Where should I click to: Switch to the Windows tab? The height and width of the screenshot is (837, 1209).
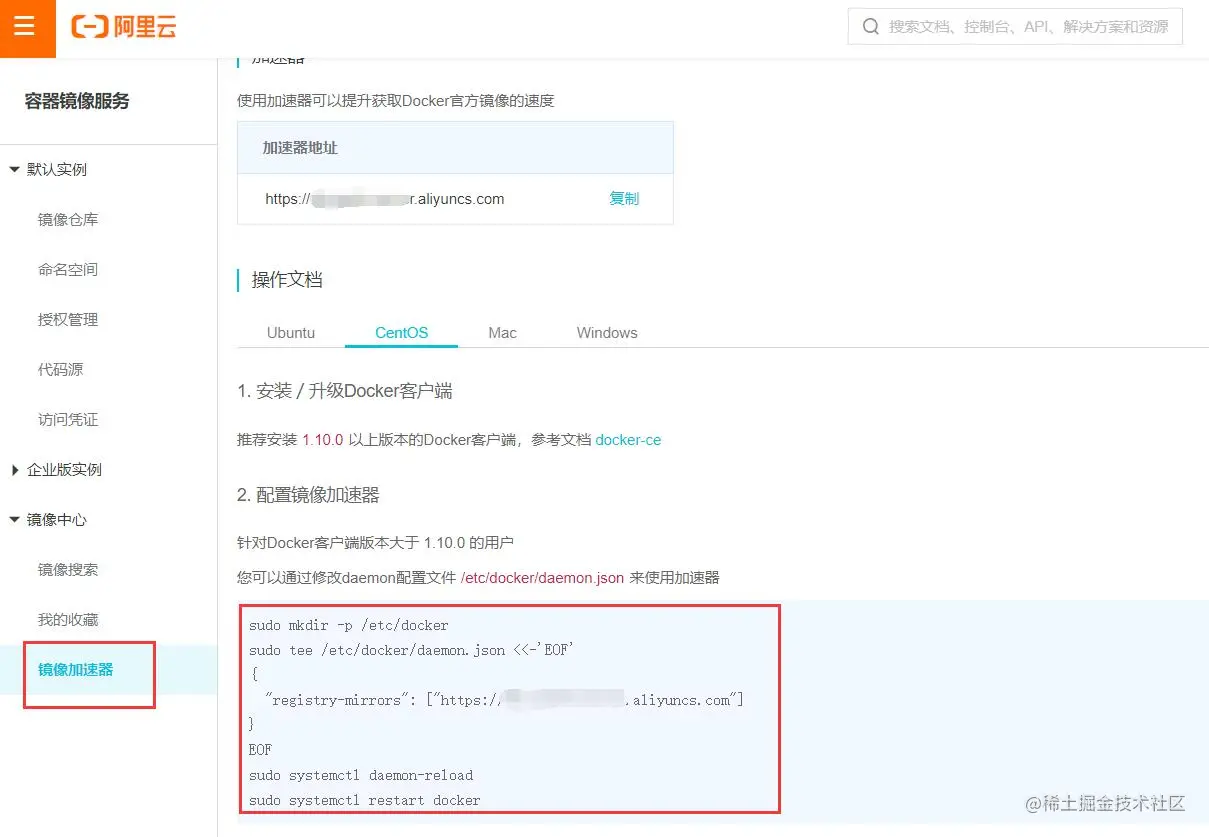tap(607, 333)
